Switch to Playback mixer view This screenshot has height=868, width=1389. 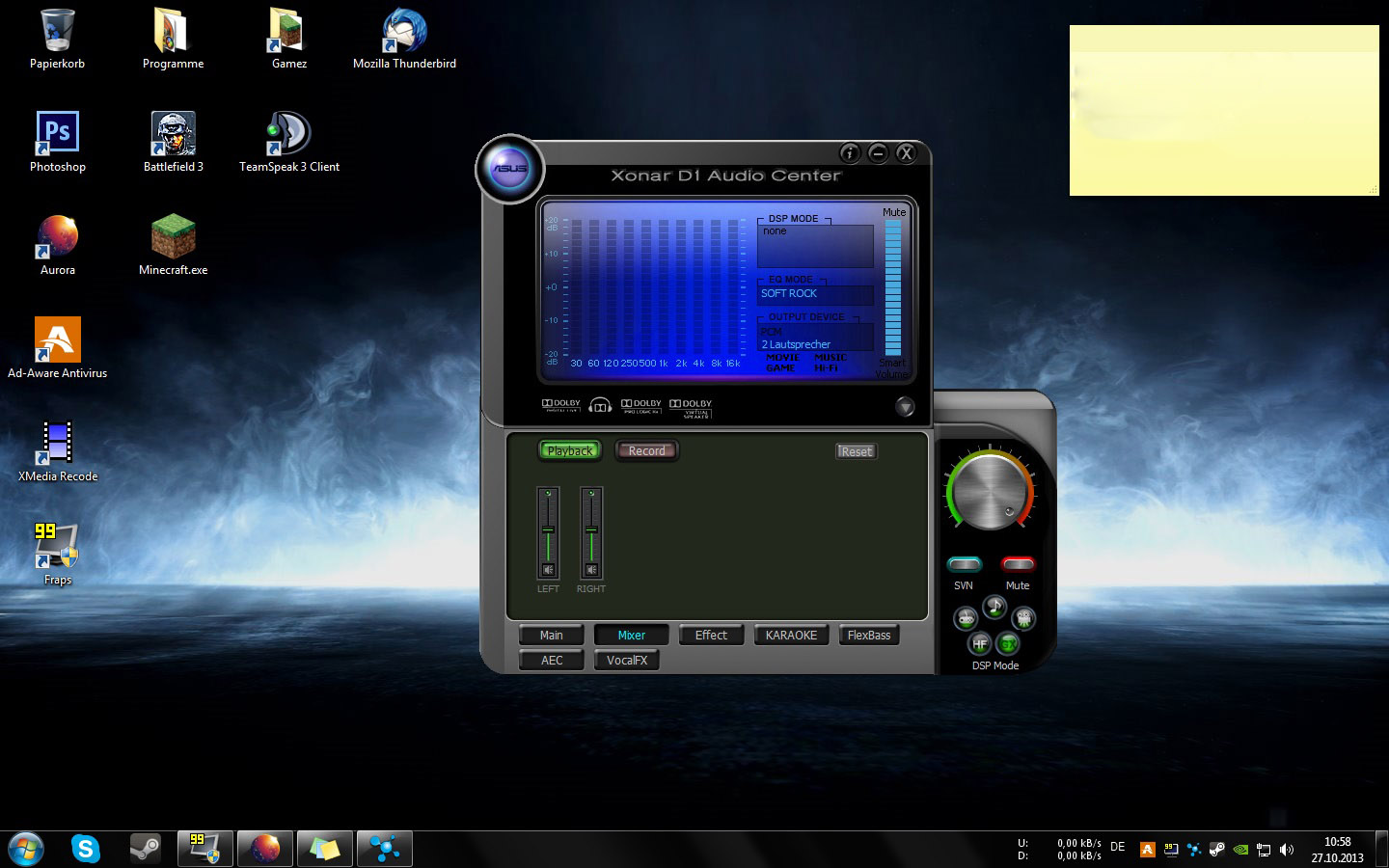[x=570, y=450]
